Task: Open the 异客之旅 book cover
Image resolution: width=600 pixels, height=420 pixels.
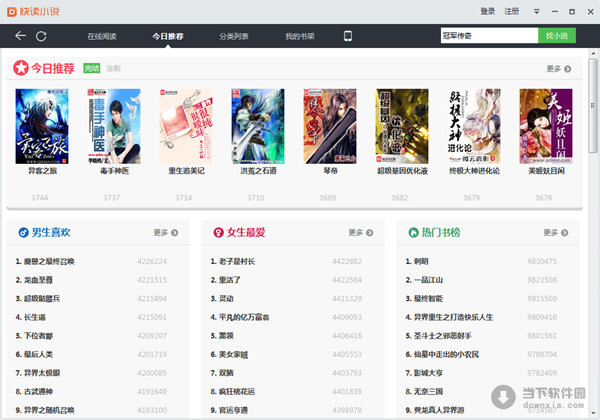Action: [x=42, y=126]
